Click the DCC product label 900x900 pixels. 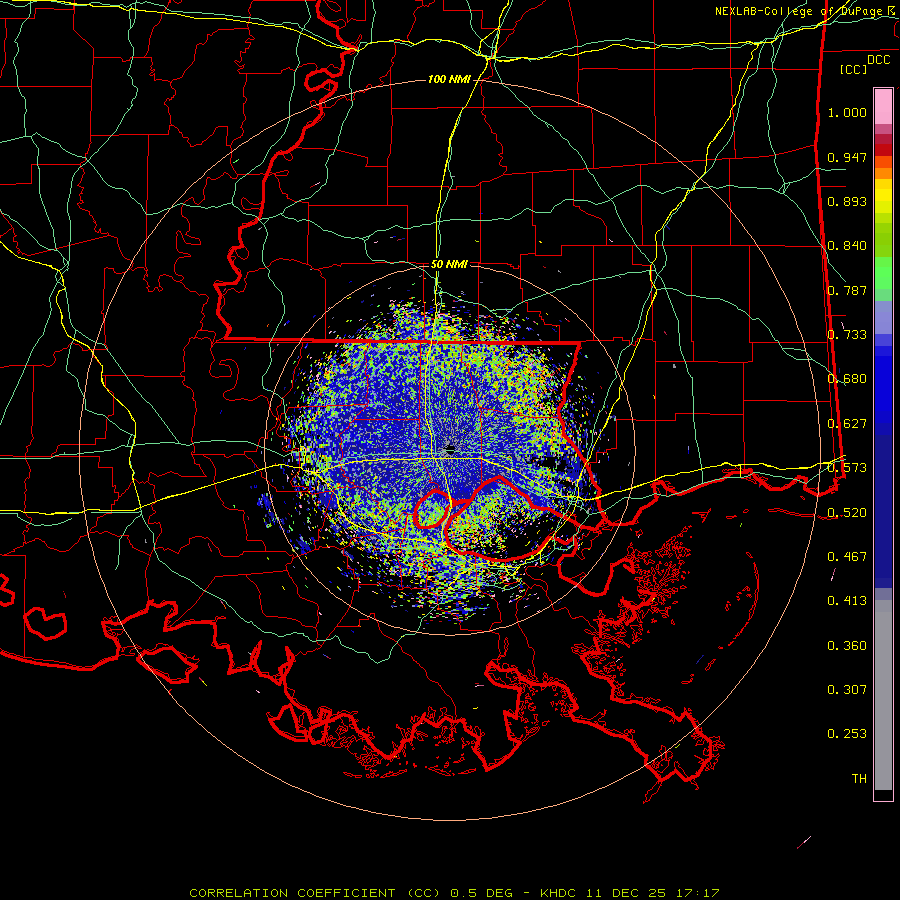(878, 60)
